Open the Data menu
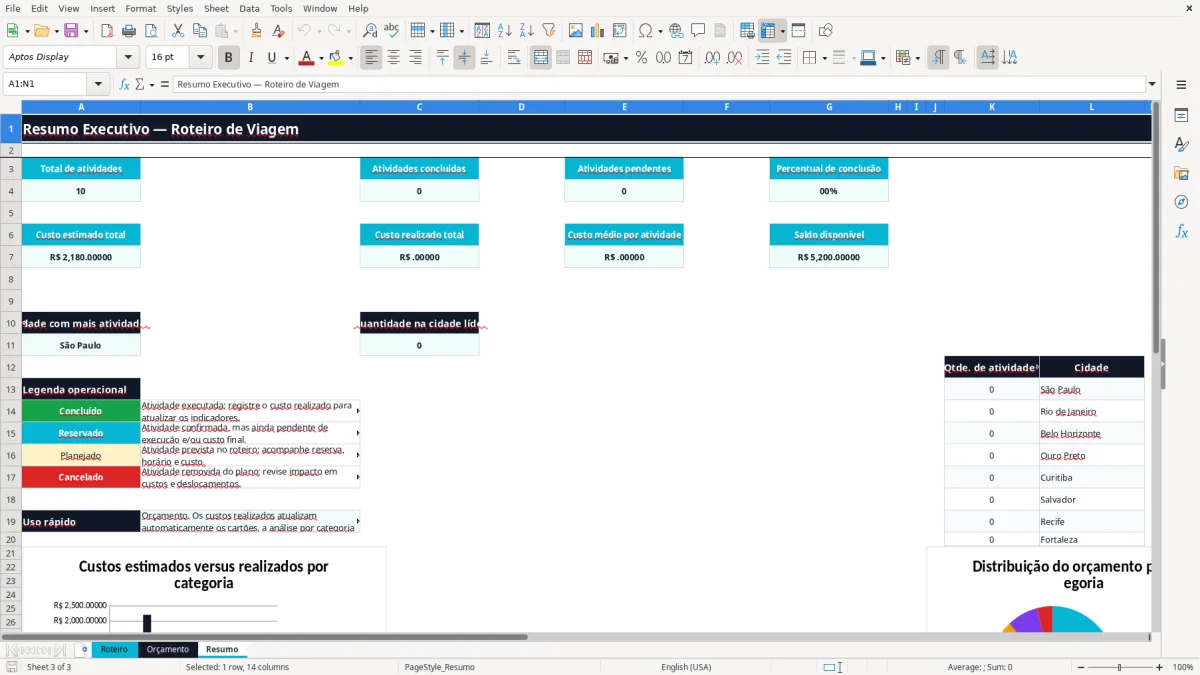The width and height of the screenshot is (1200, 675). (x=249, y=8)
